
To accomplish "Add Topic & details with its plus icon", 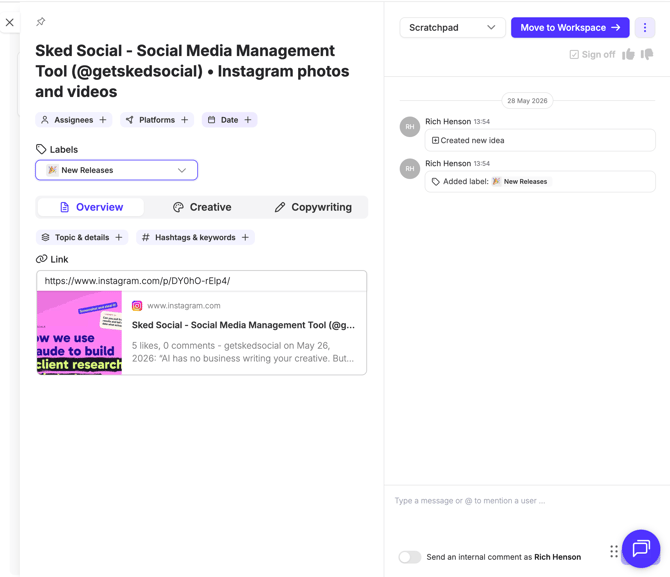I will pos(119,237).
